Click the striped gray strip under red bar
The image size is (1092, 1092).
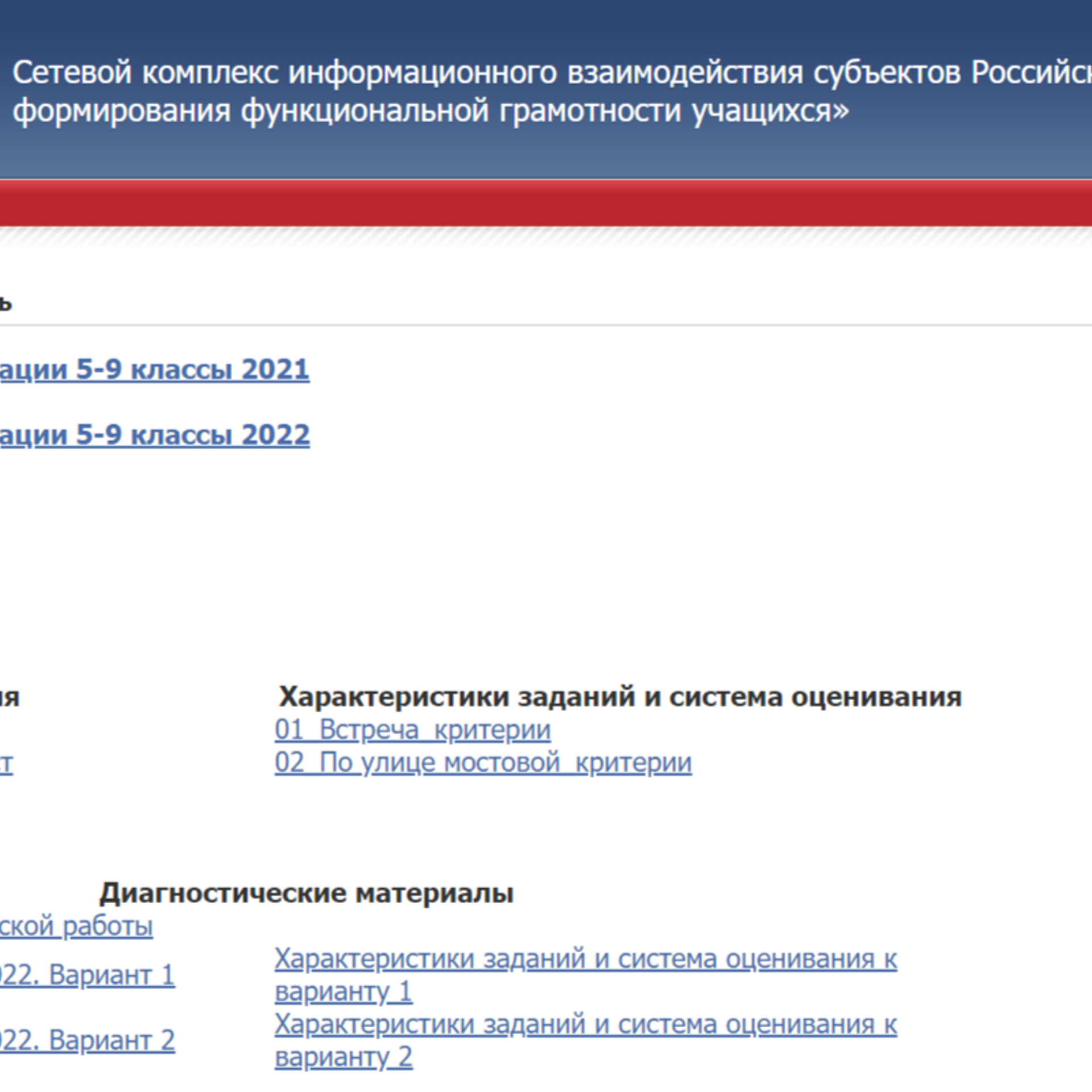coord(546,237)
